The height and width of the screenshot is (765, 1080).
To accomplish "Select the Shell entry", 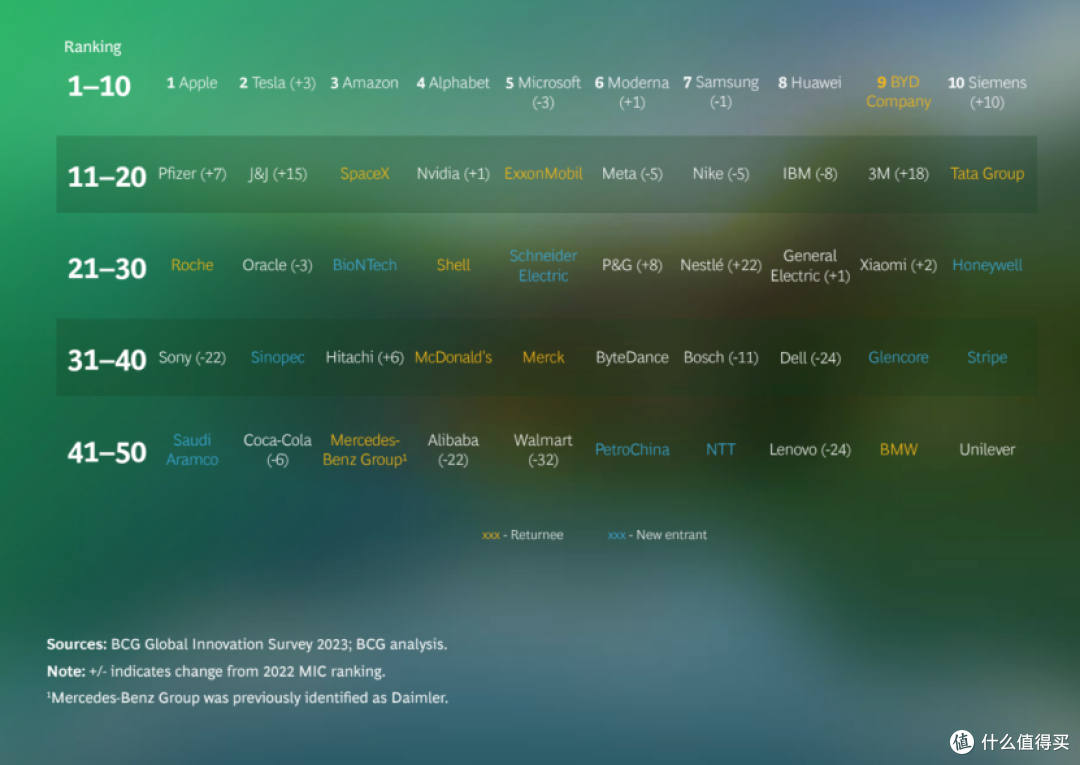I will [x=453, y=265].
